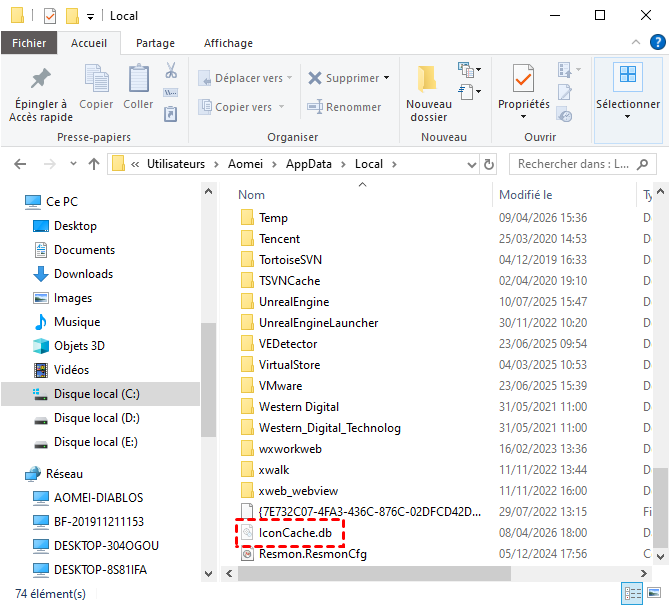
Task: Switch to details view in the status bar
Action: click(x=632, y=593)
